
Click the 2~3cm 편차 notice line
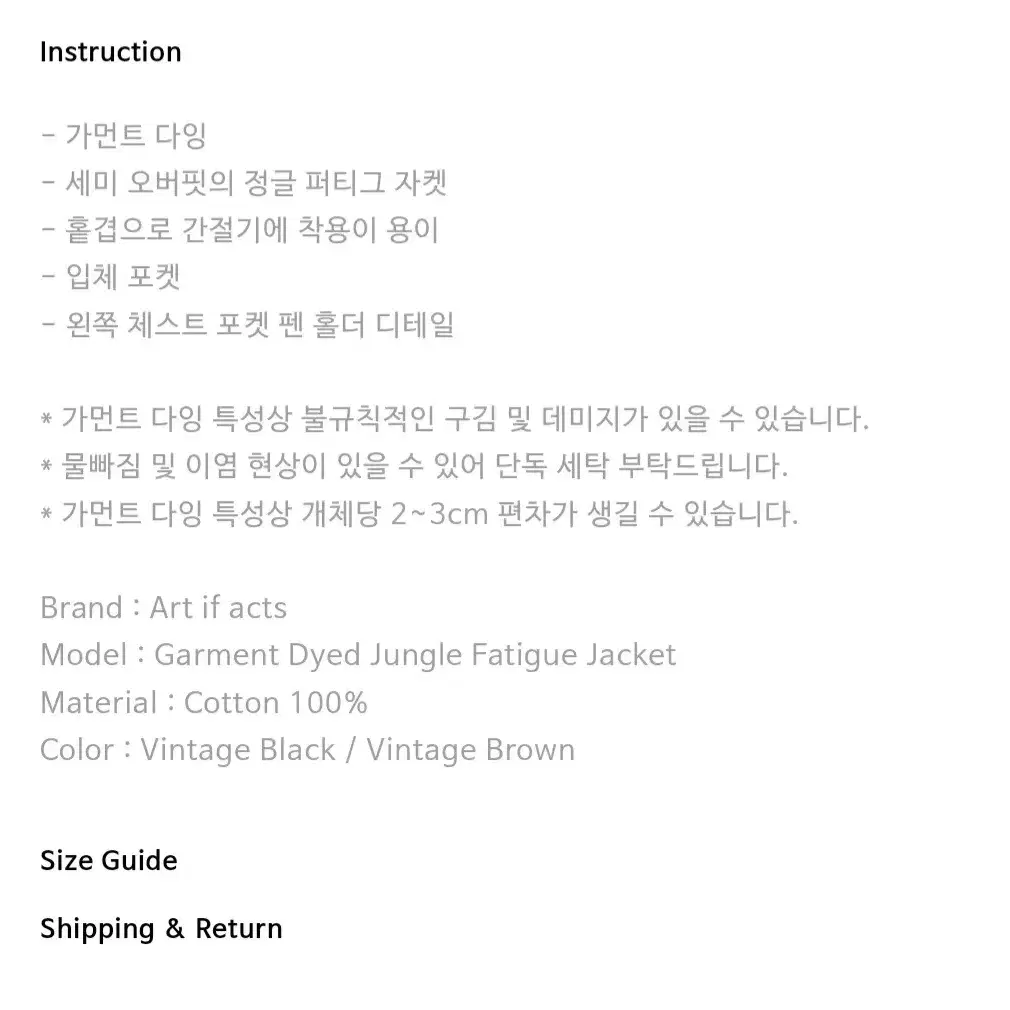click(419, 513)
